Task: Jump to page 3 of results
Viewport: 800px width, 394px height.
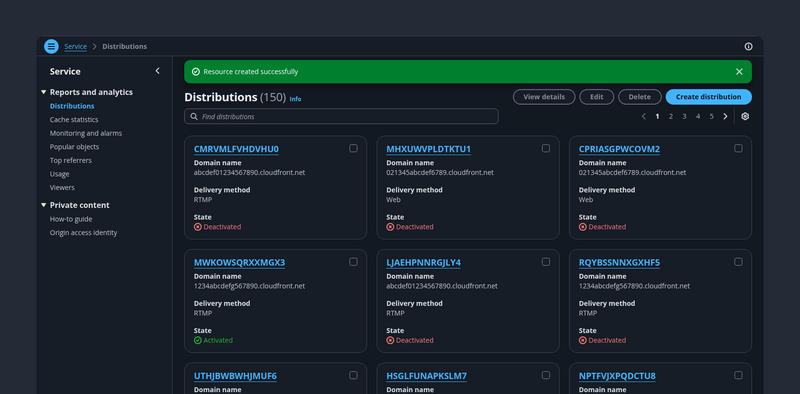Action: 684,116
